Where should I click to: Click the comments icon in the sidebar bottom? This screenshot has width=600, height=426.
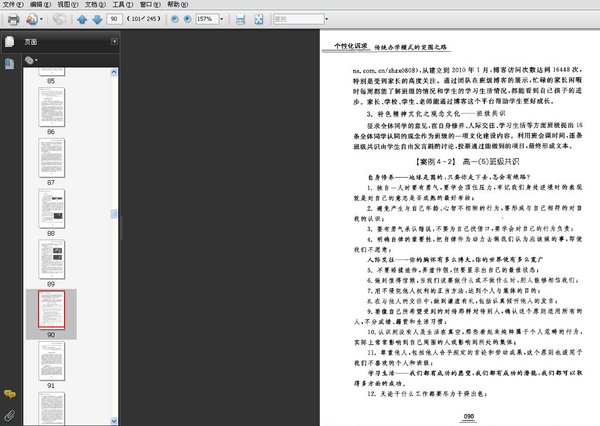point(10,394)
